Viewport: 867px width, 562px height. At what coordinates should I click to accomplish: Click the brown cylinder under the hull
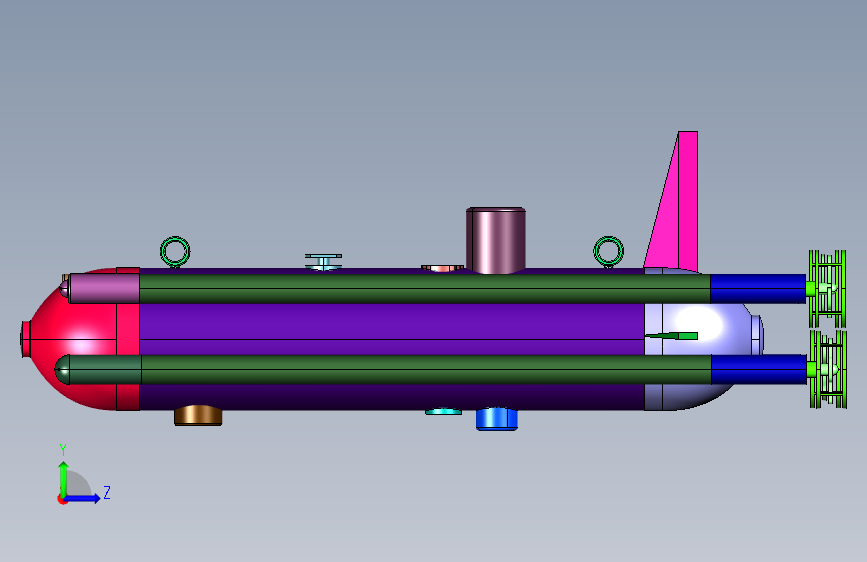[198, 415]
